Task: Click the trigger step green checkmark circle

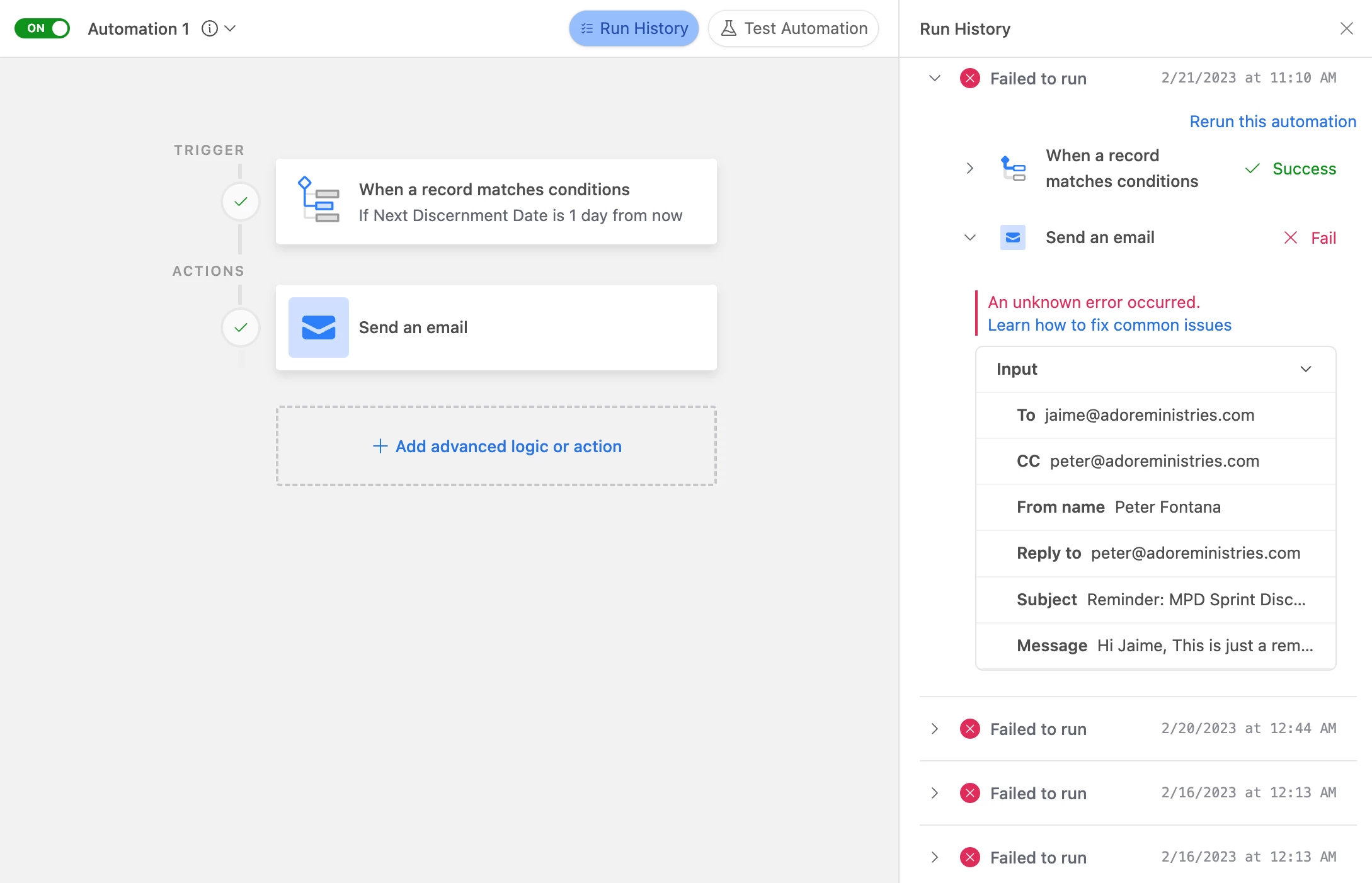Action: coord(241,202)
